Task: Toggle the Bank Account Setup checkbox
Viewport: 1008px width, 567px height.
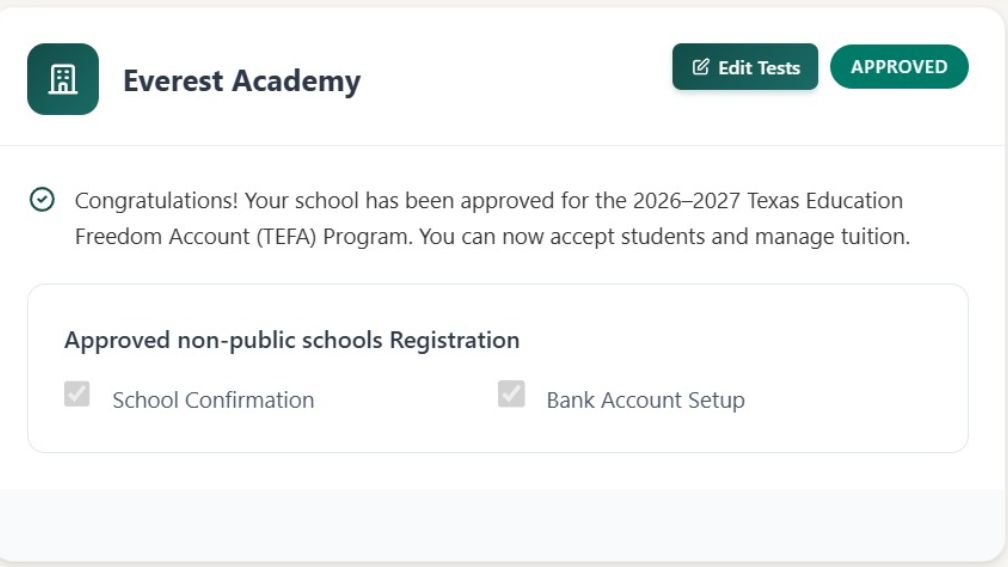Action: click(x=511, y=394)
